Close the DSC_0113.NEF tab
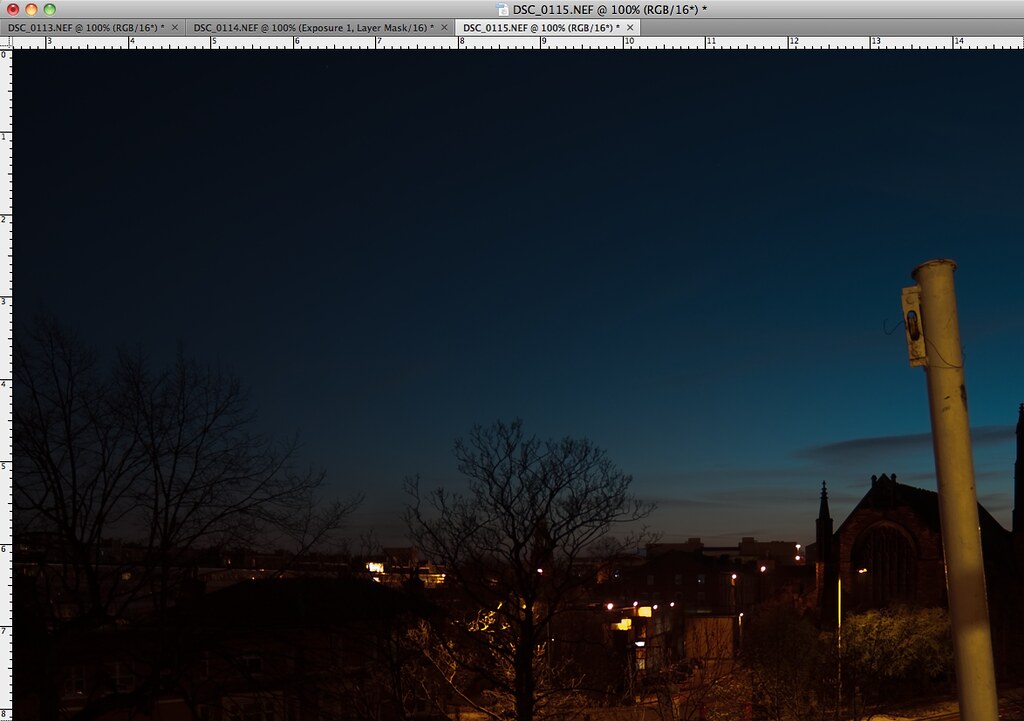Viewport: 1024px width, 721px height. pos(175,27)
